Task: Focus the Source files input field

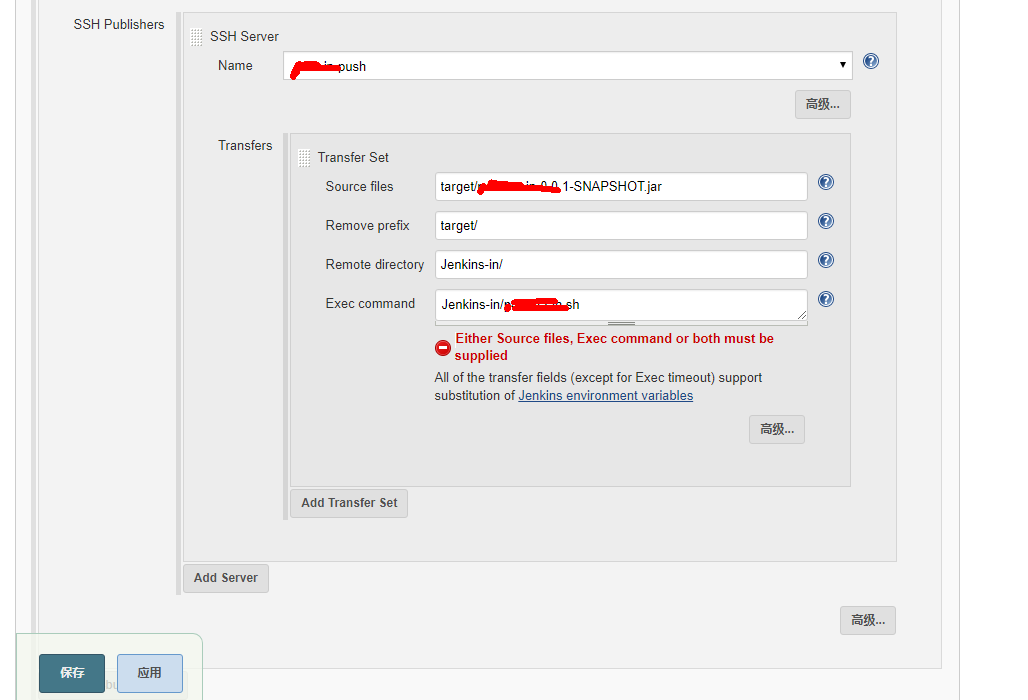Action: click(621, 187)
